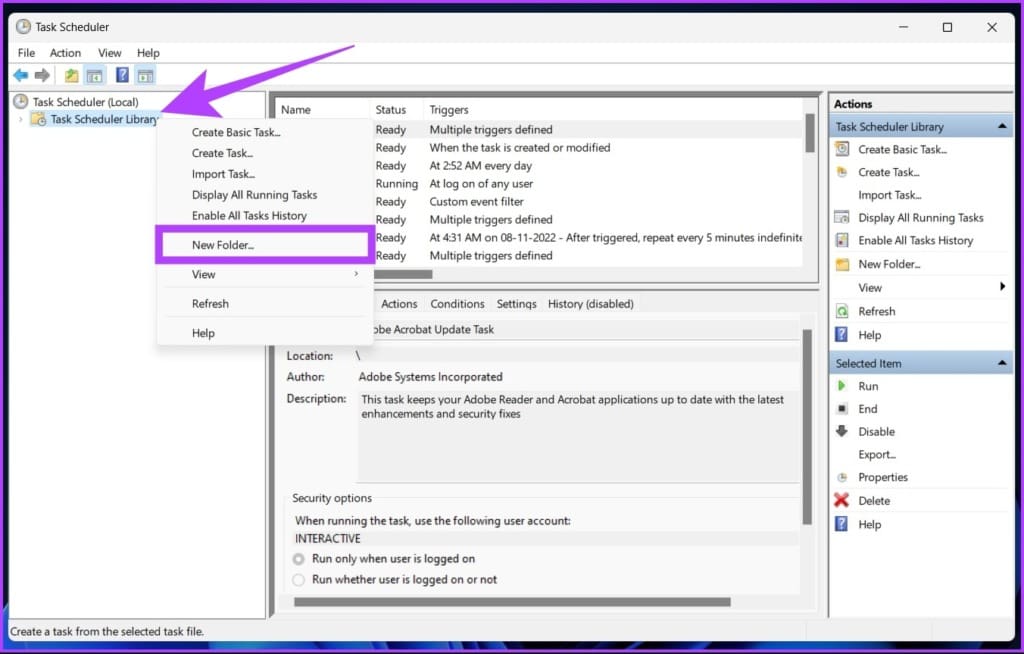The width and height of the screenshot is (1024, 654).
Task: Expand the Task Scheduler Library tree node
Action: point(21,119)
